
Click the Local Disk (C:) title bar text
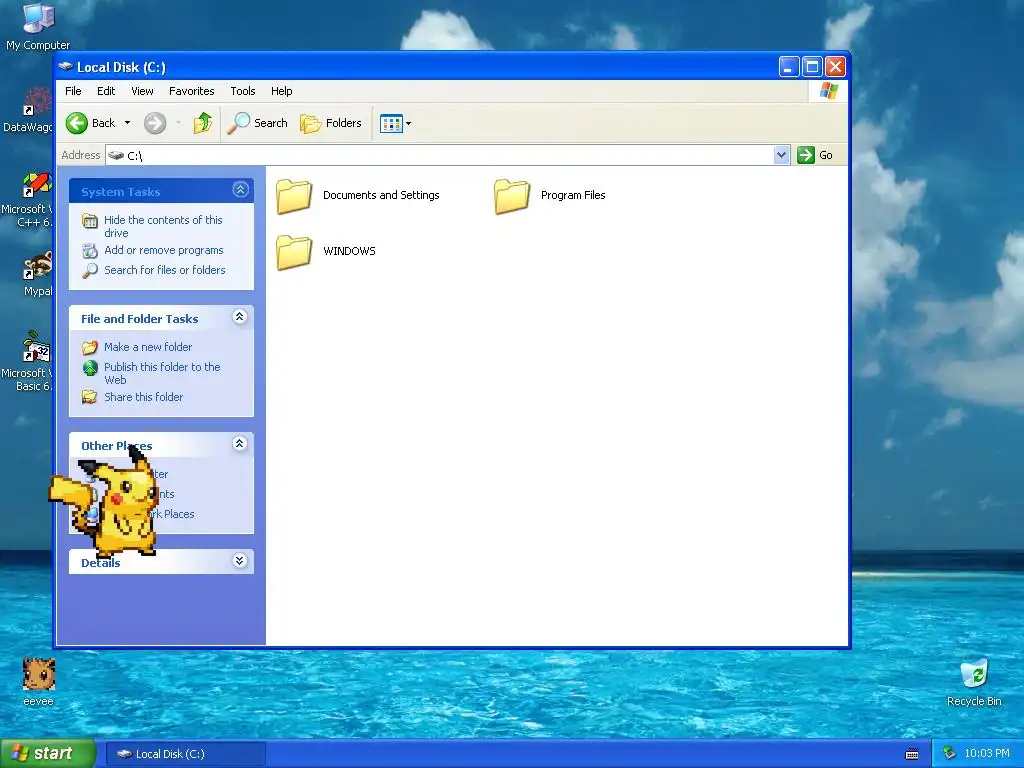pyautogui.click(x=121, y=67)
